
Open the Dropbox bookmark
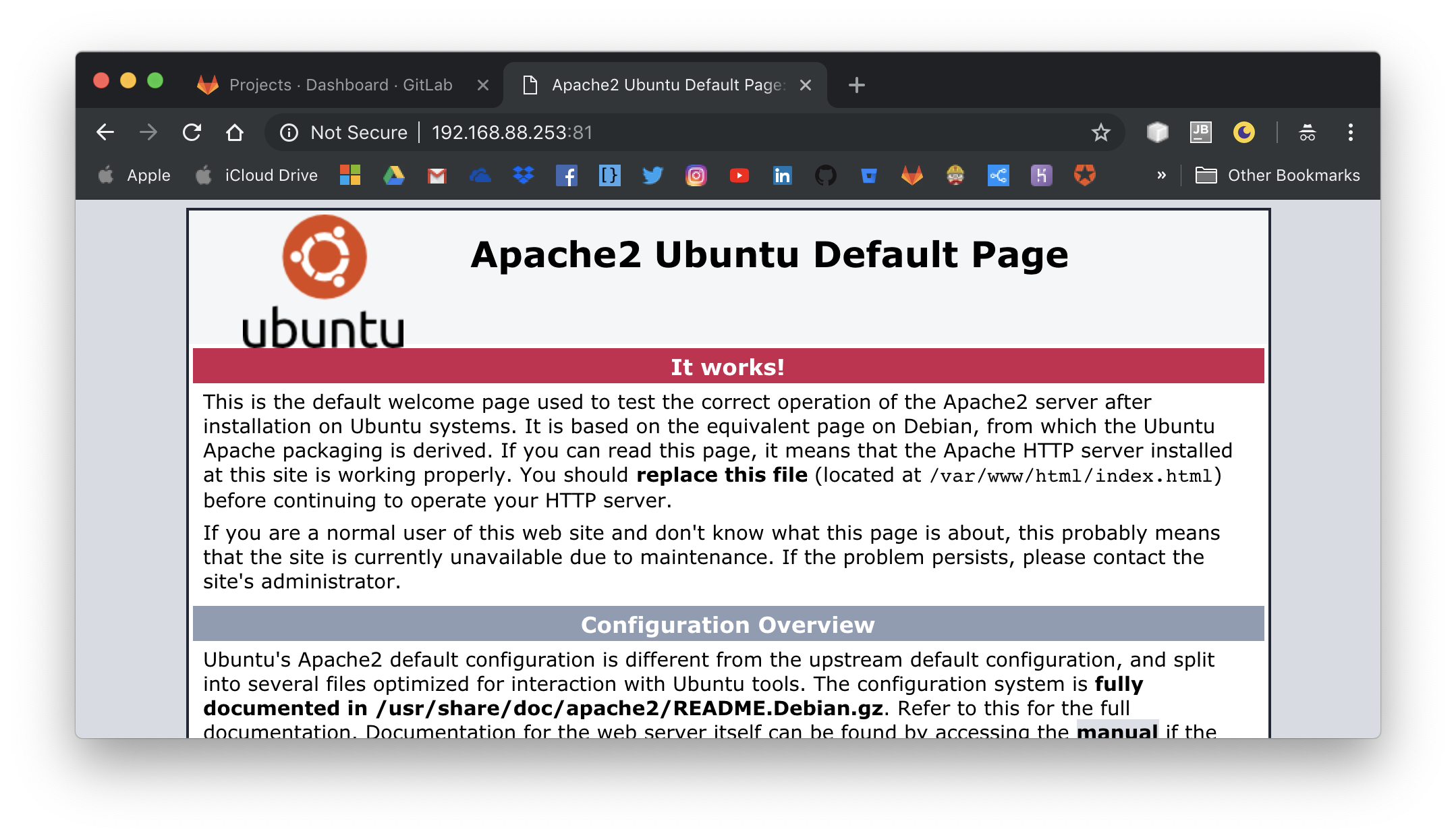click(x=524, y=175)
